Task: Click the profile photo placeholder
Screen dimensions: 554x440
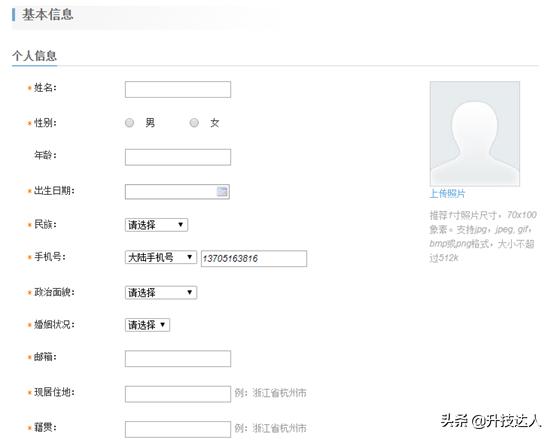Action: [475, 134]
